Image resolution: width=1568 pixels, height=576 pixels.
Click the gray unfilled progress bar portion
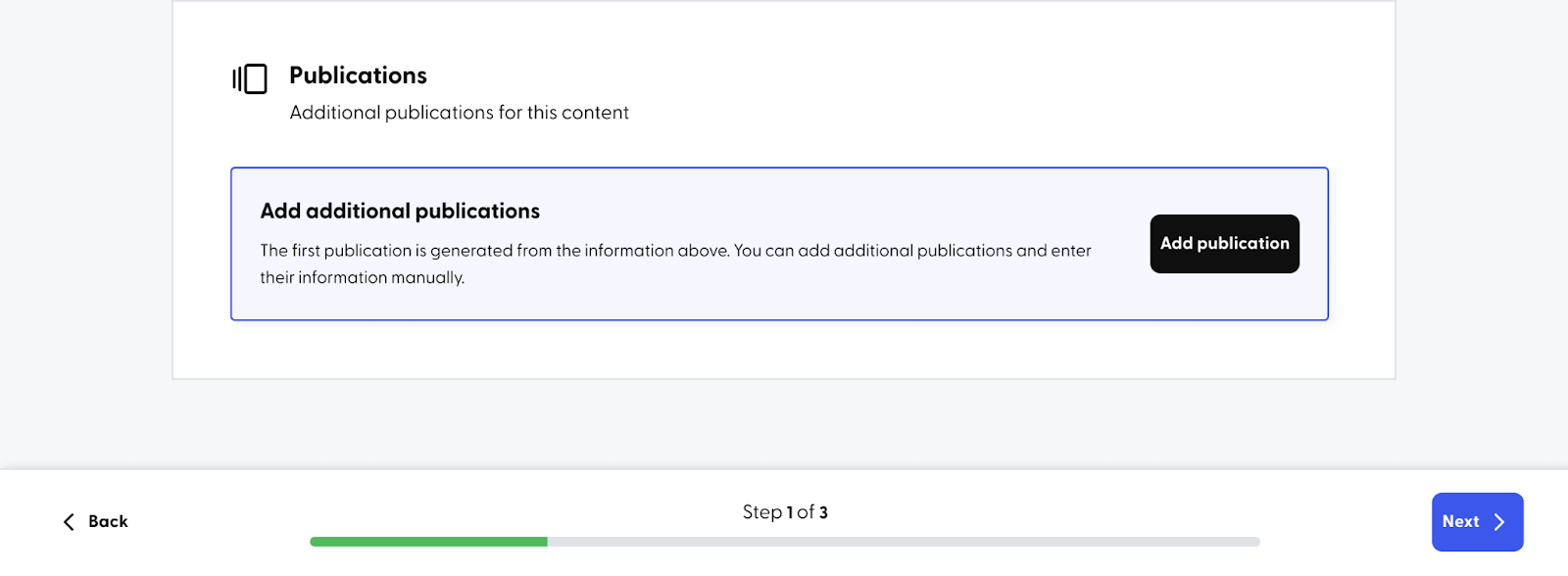click(904, 542)
